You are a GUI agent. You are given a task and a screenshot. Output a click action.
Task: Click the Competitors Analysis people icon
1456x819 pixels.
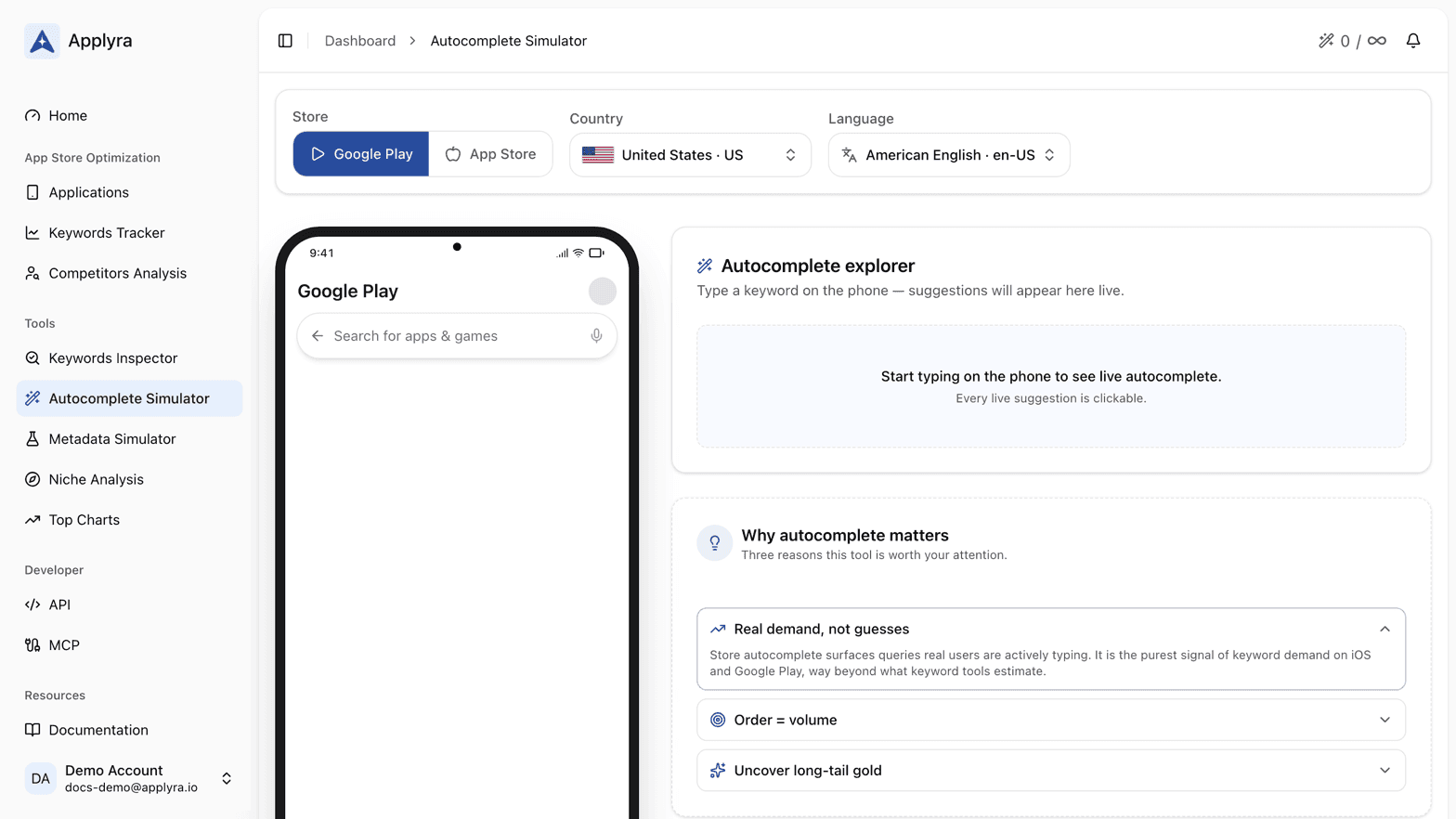32,273
